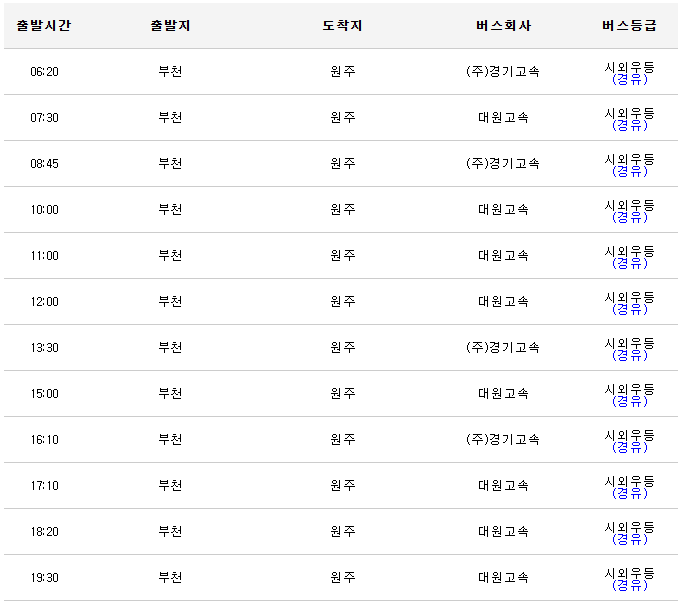Open the (경유) link in 12:00 row
The image size is (678, 603).
tap(630, 309)
